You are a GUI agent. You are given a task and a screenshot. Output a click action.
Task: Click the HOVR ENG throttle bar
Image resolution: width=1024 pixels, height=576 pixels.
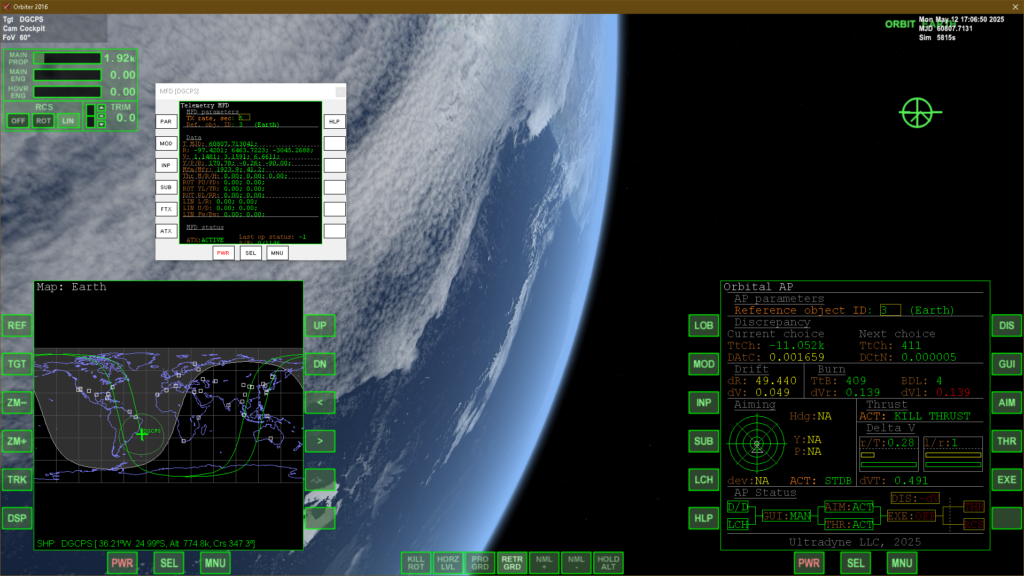coord(67,92)
